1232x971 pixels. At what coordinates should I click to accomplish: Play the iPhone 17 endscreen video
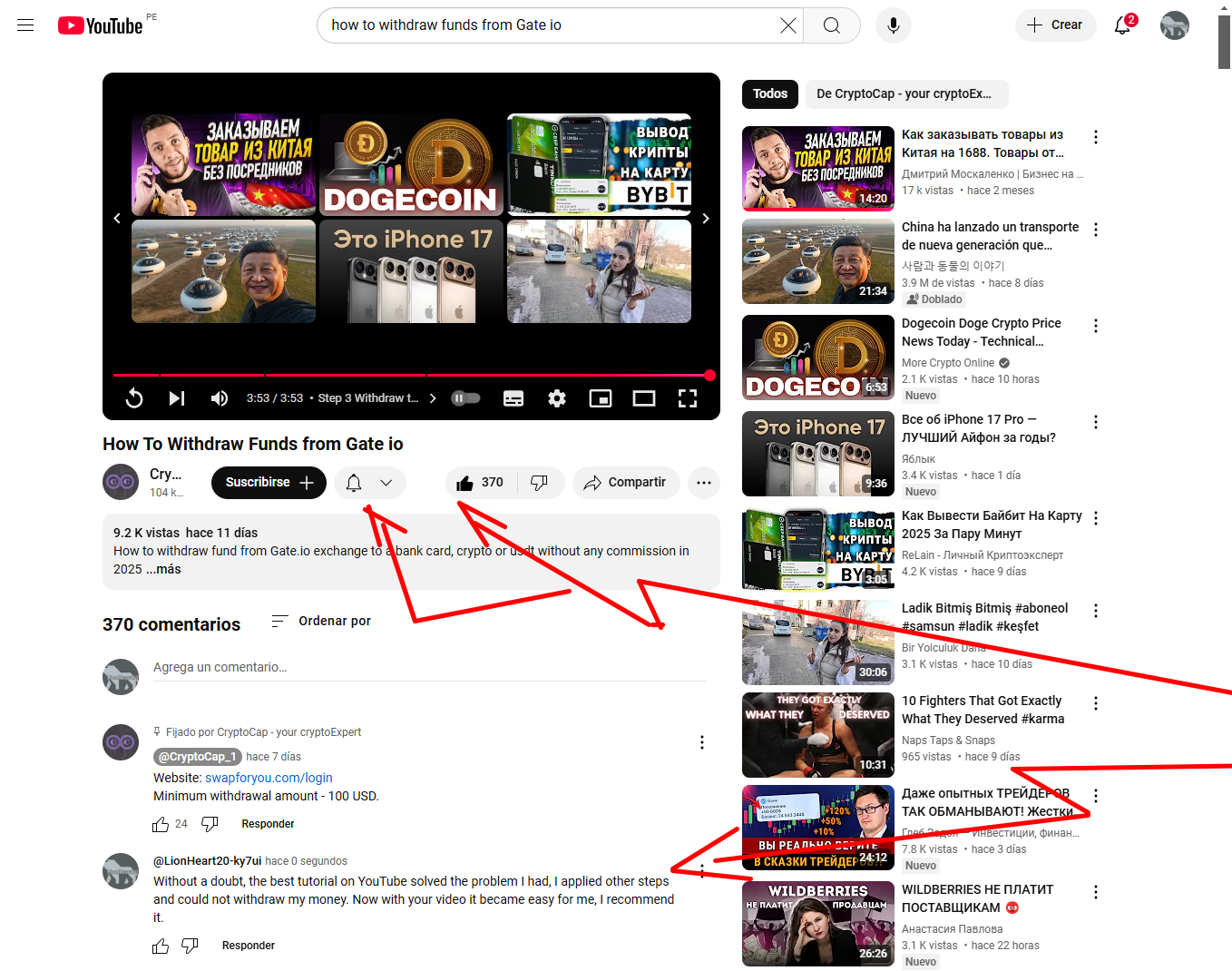pyautogui.click(x=411, y=271)
